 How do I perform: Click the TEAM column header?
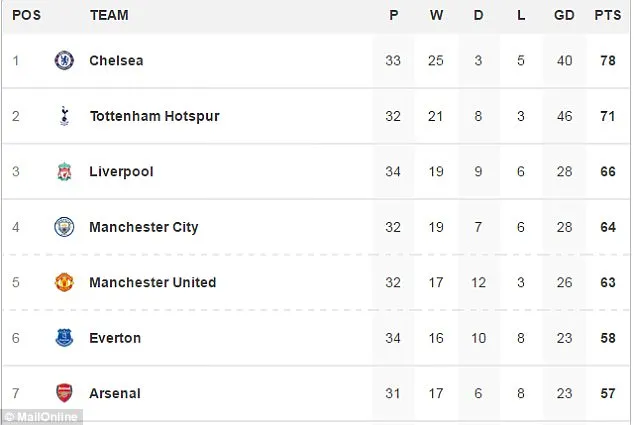click(x=108, y=16)
